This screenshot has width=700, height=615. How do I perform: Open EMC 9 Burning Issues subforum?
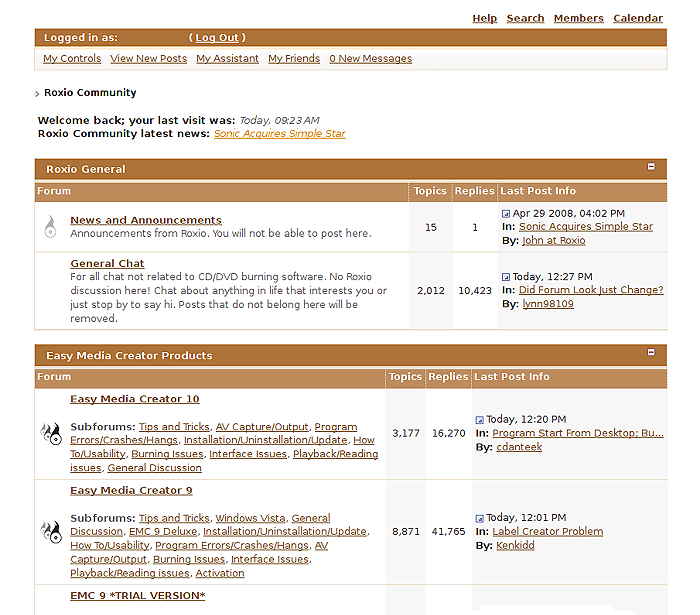click(189, 559)
